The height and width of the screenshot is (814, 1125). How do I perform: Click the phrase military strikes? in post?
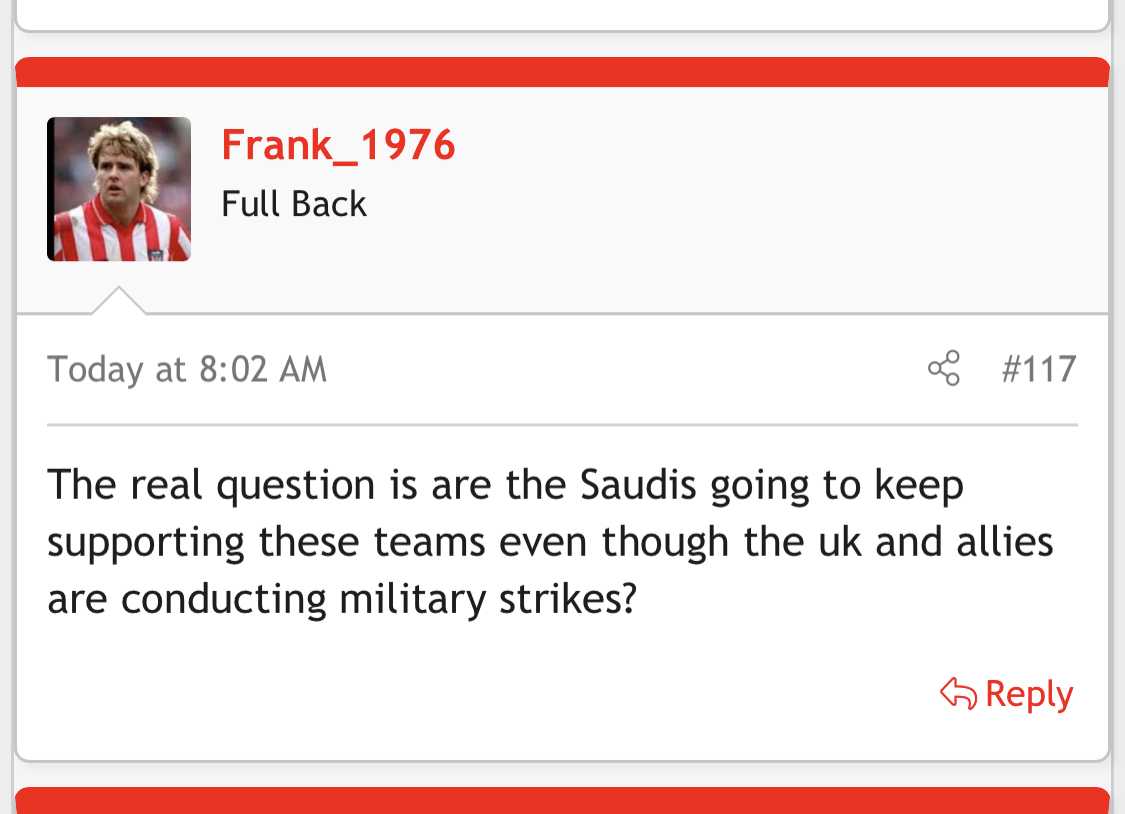point(488,600)
